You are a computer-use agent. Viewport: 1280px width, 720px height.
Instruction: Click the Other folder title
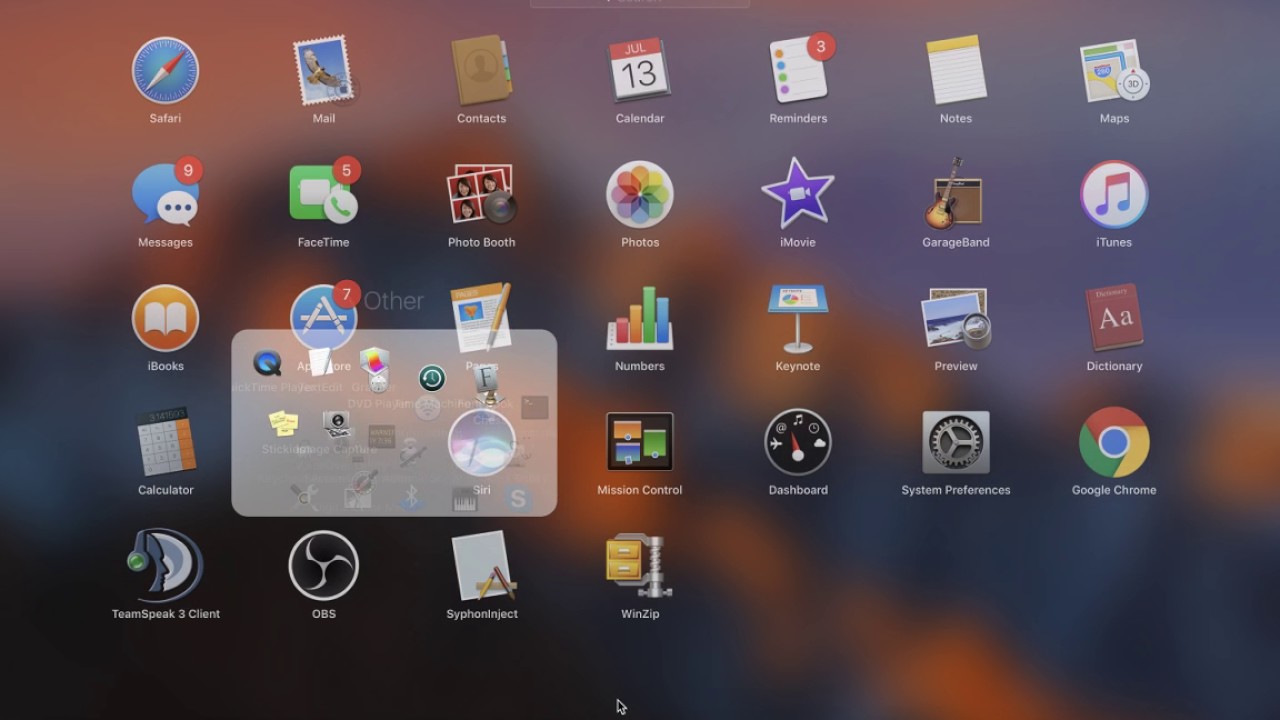tap(393, 301)
